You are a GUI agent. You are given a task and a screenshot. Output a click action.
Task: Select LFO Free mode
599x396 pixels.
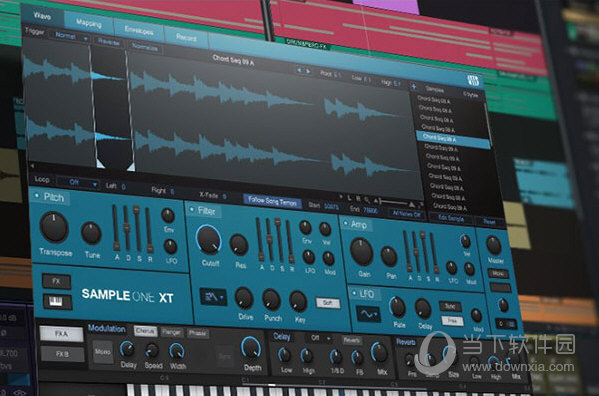click(x=452, y=321)
